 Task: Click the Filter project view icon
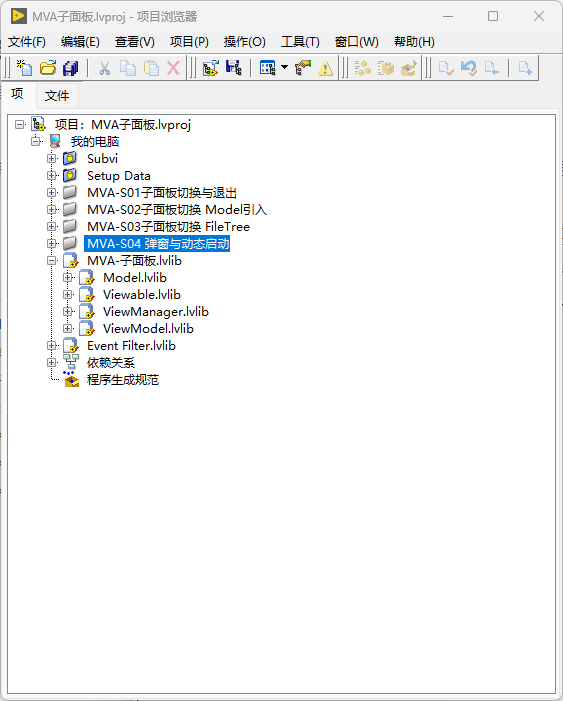[268, 68]
